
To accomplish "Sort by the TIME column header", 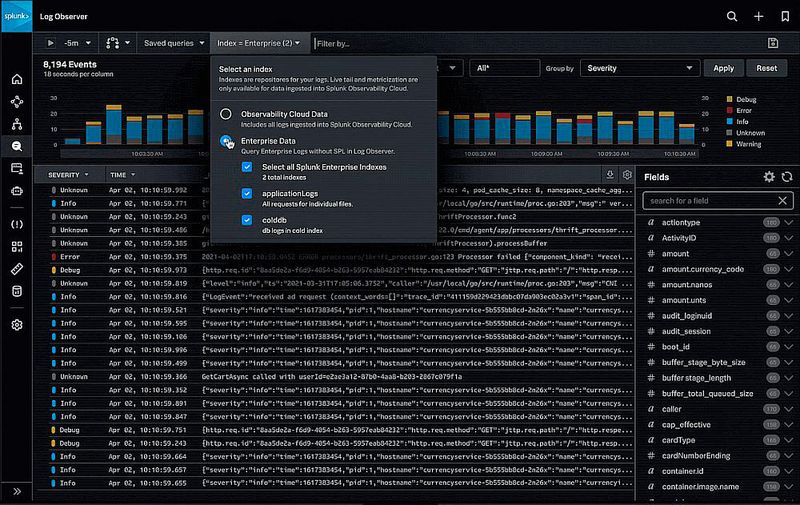I will point(123,175).
